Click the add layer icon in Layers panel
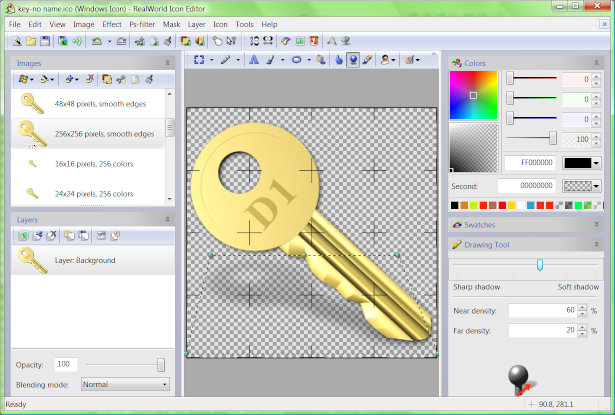Screen dimensions: 615x415 (23, 235)
